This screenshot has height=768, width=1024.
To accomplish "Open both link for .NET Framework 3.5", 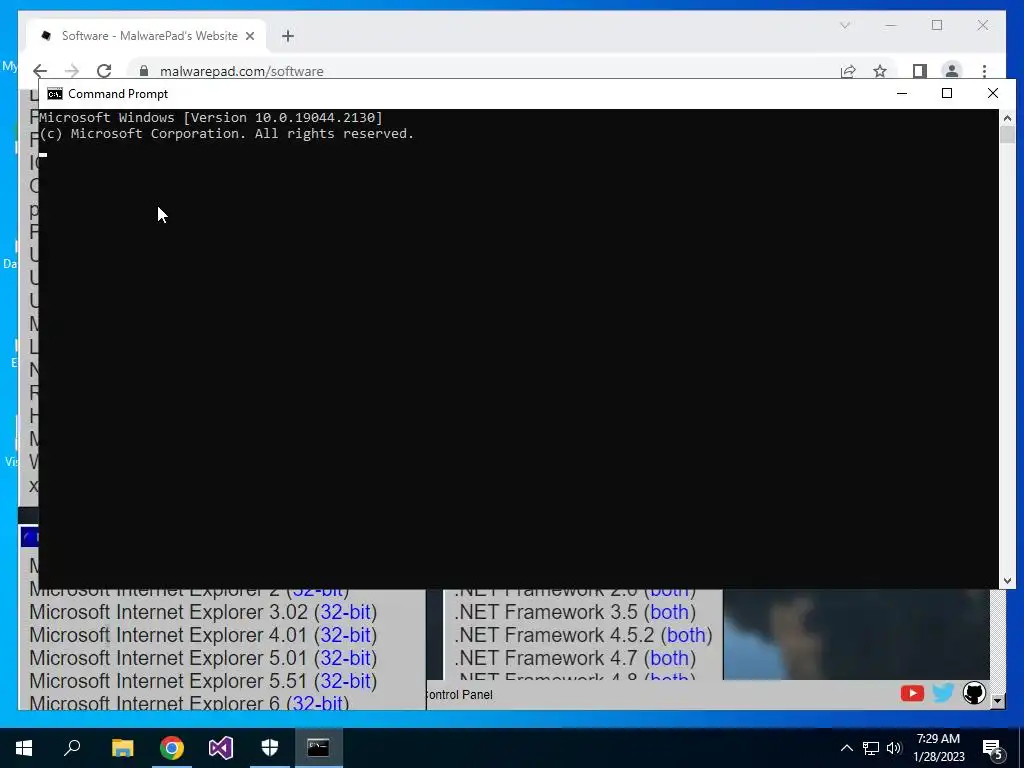I will tap(669, 612).
